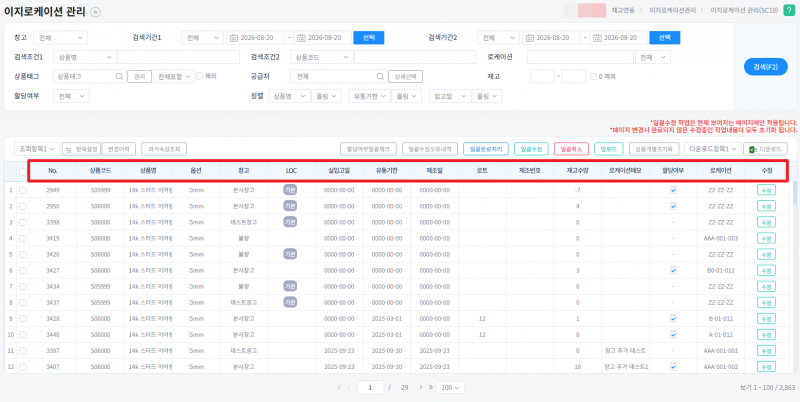Click the 선택 button for 검색기간1
The width and height of the screenshot is (800, 402).
(x=368, y=38)
